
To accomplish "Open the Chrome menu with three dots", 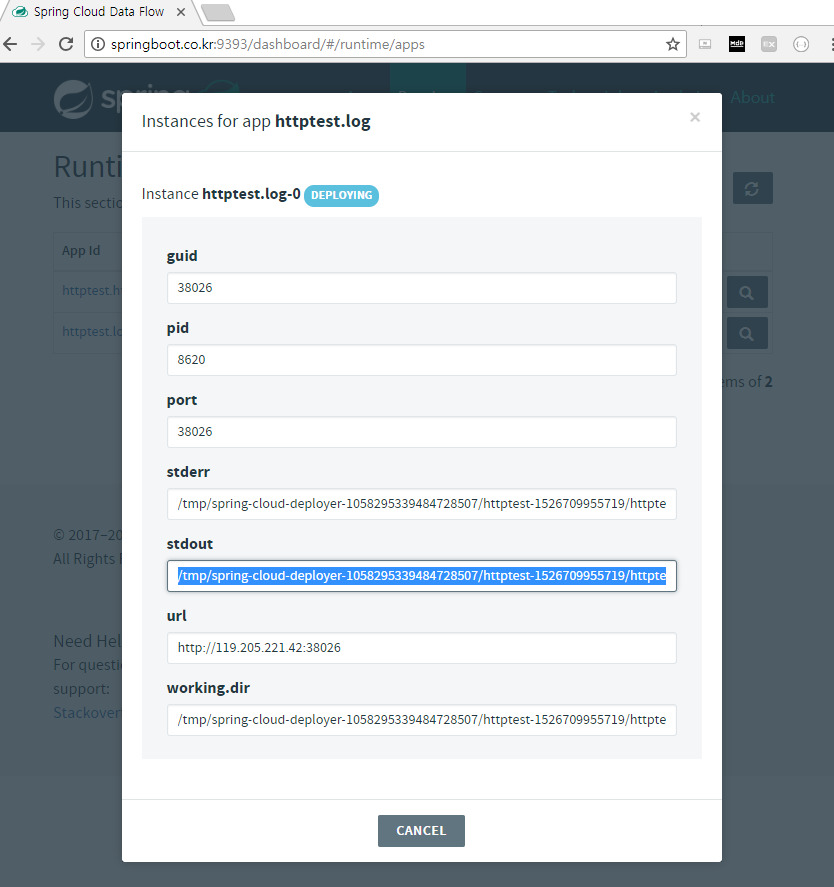I will coord(827,44).
